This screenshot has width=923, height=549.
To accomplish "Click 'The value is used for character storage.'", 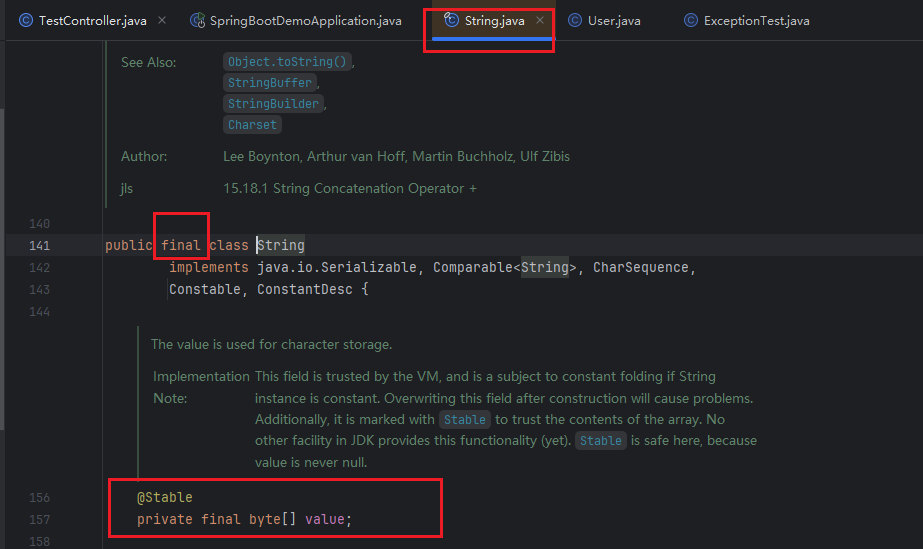I will click(x=271, y=344).
